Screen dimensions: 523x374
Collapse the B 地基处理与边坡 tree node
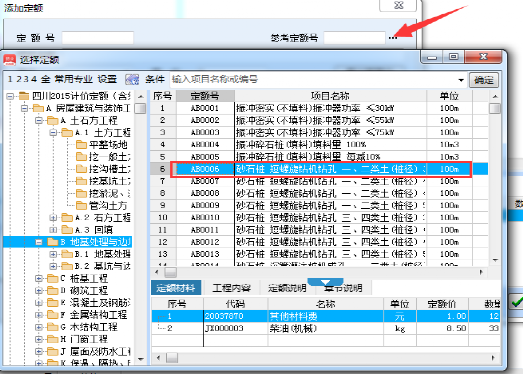[39, 242]
